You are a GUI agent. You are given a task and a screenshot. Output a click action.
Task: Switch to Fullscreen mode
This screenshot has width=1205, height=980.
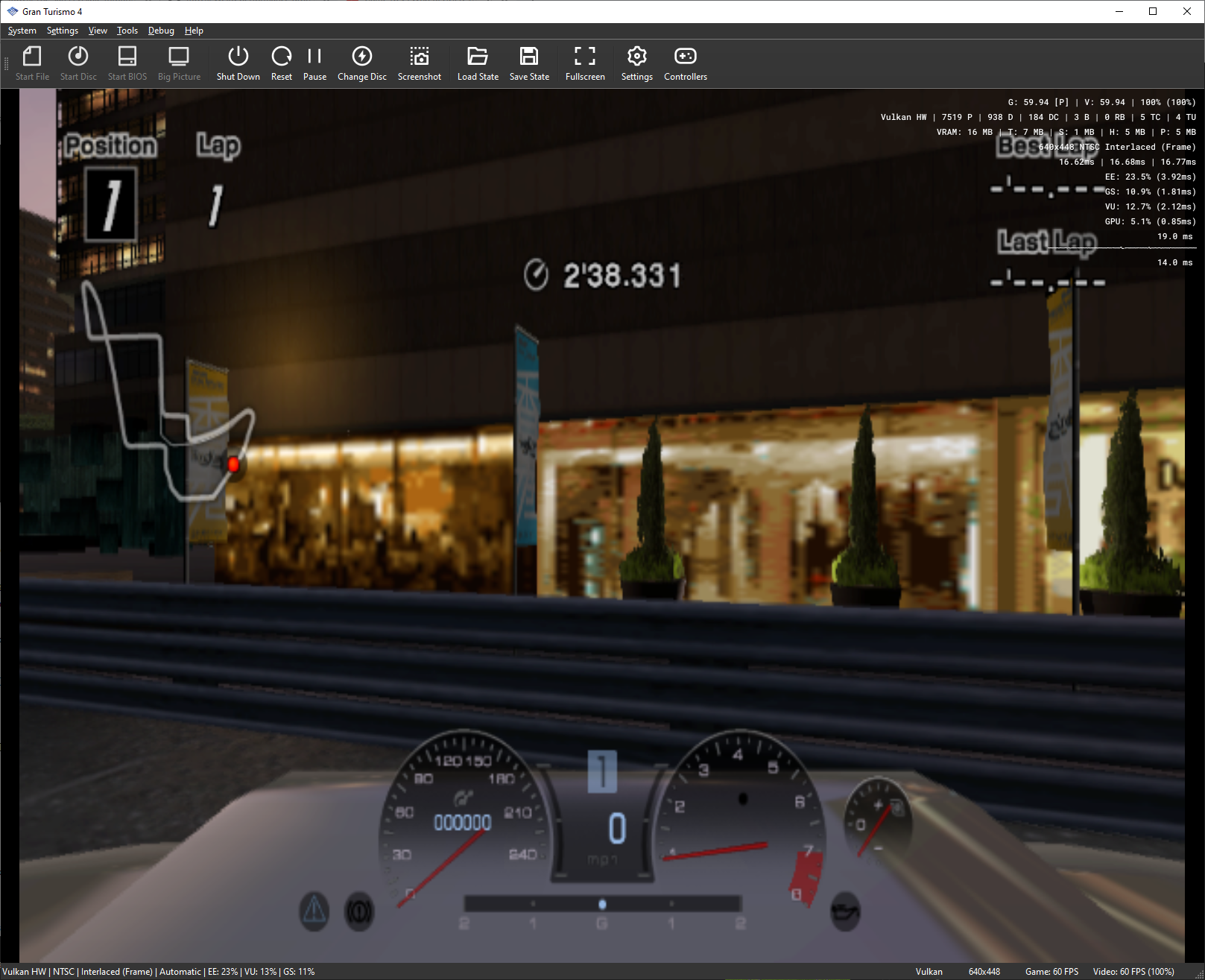pos(585,63)
